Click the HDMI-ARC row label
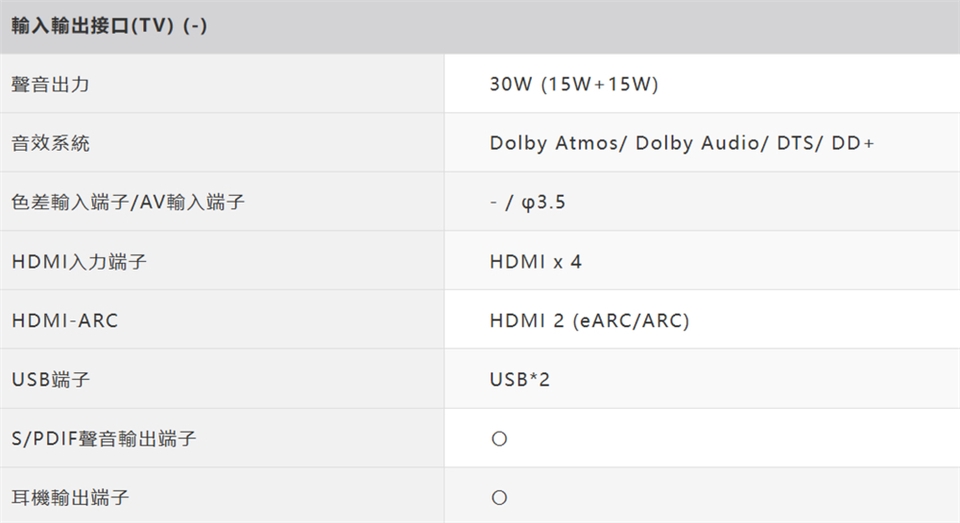The image size is (960, 523). click(x=65, y=321)
